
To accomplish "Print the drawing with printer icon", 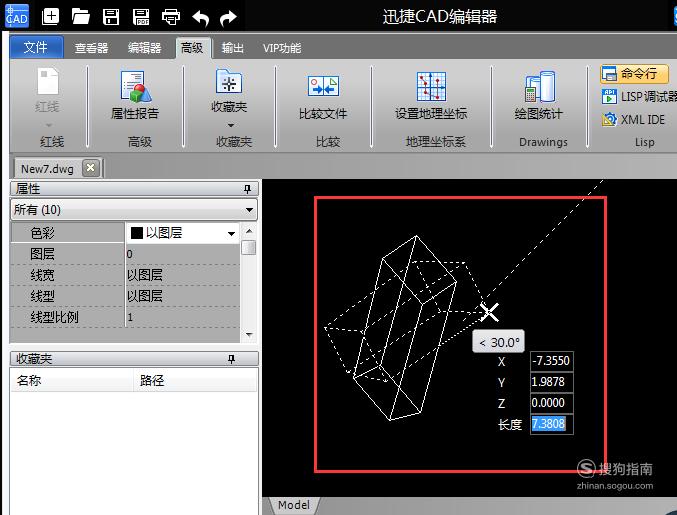I will pos(171,17).
